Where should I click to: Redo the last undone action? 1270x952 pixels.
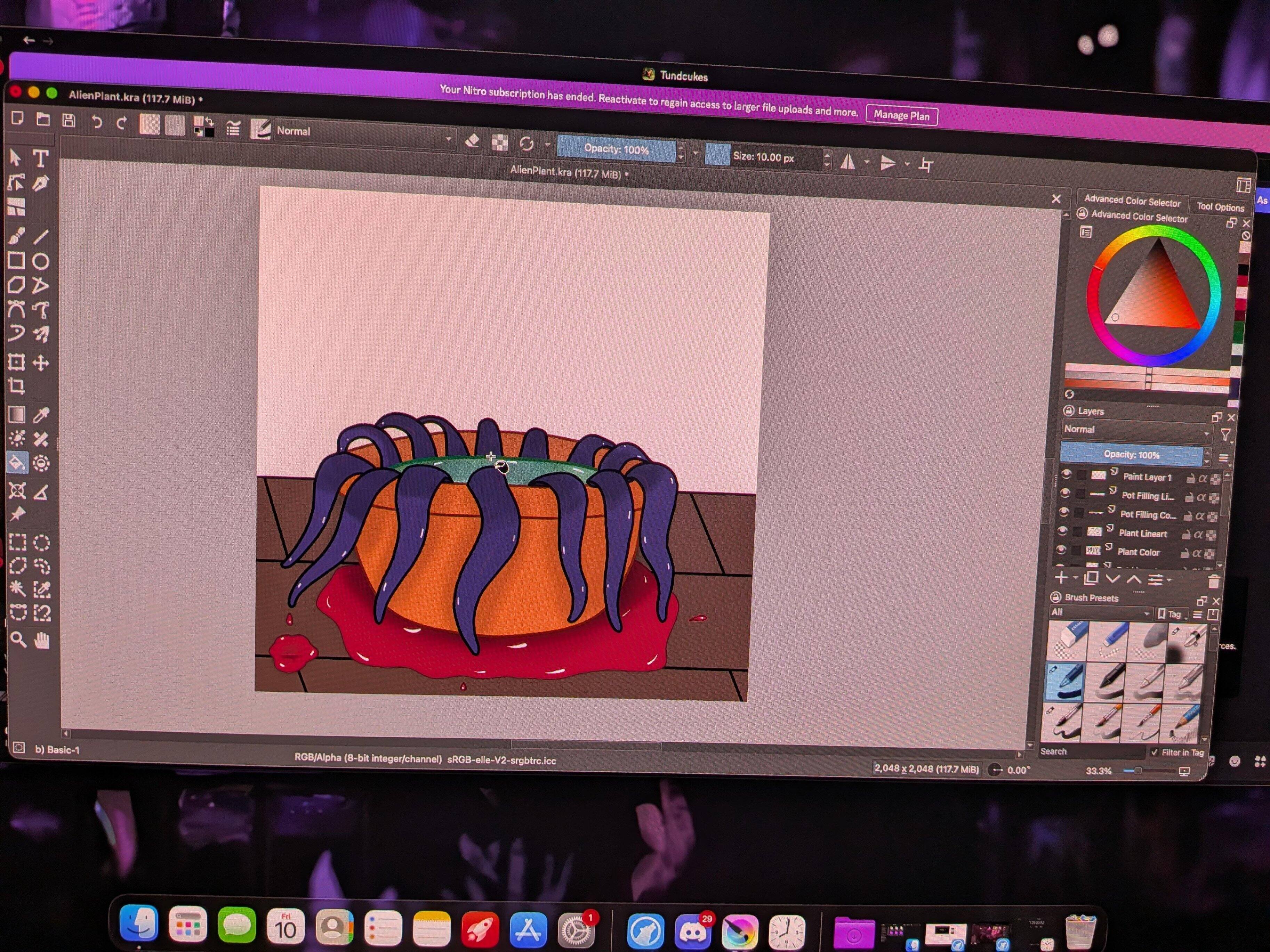coord(121,123)
